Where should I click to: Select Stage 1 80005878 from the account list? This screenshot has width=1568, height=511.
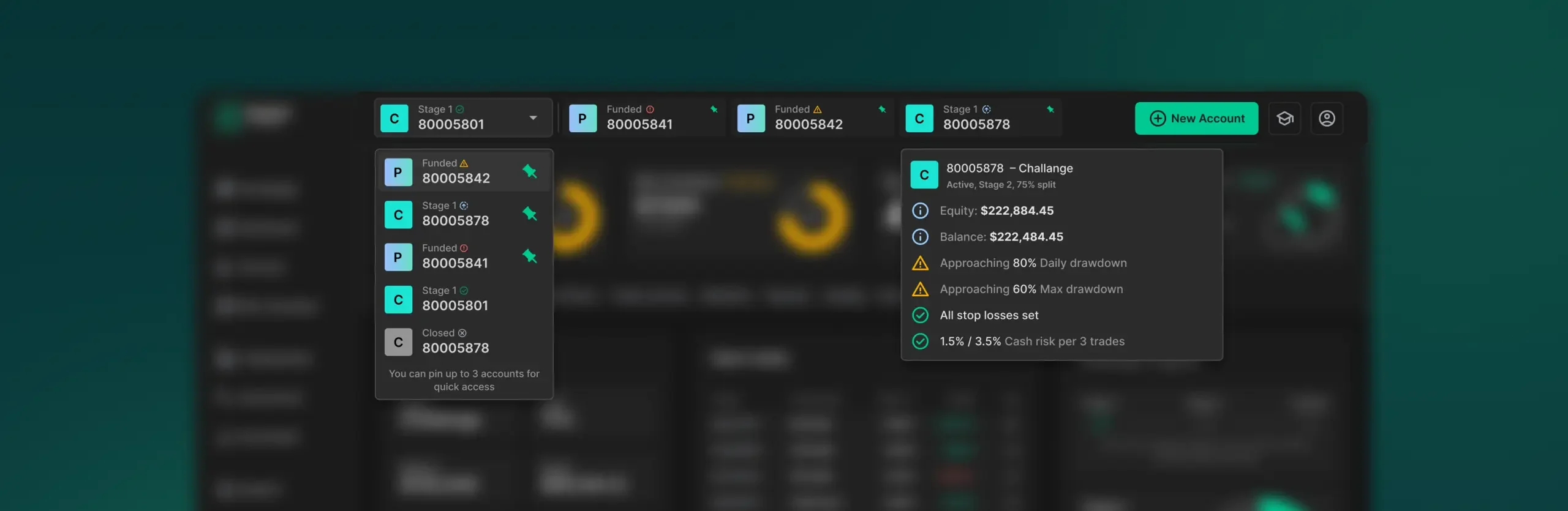(464, 214)
